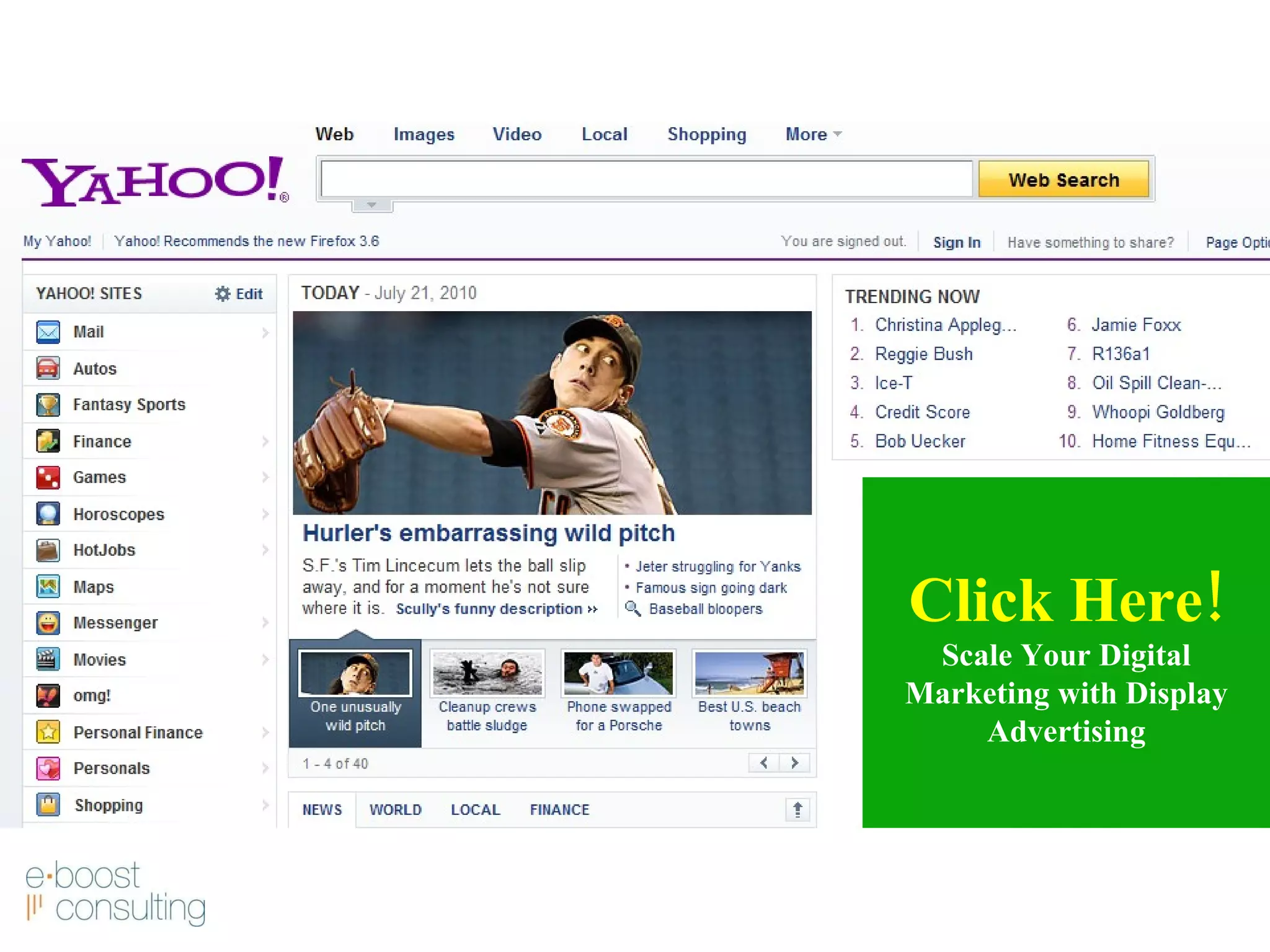The height and width of the screenshot is (952, 1270).
Task: Open the More search category dropdown
Action: tap(814, 134)
